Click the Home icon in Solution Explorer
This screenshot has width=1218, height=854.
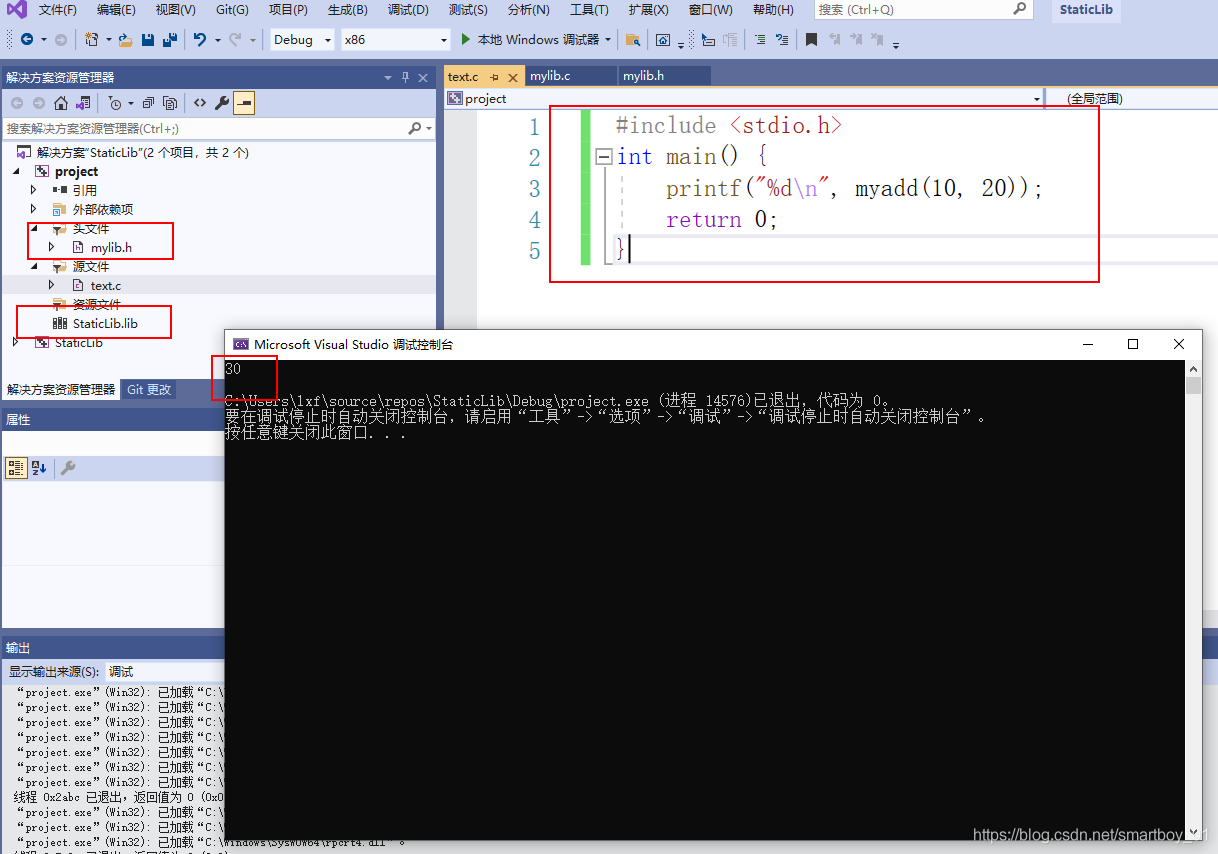[61, 103]
